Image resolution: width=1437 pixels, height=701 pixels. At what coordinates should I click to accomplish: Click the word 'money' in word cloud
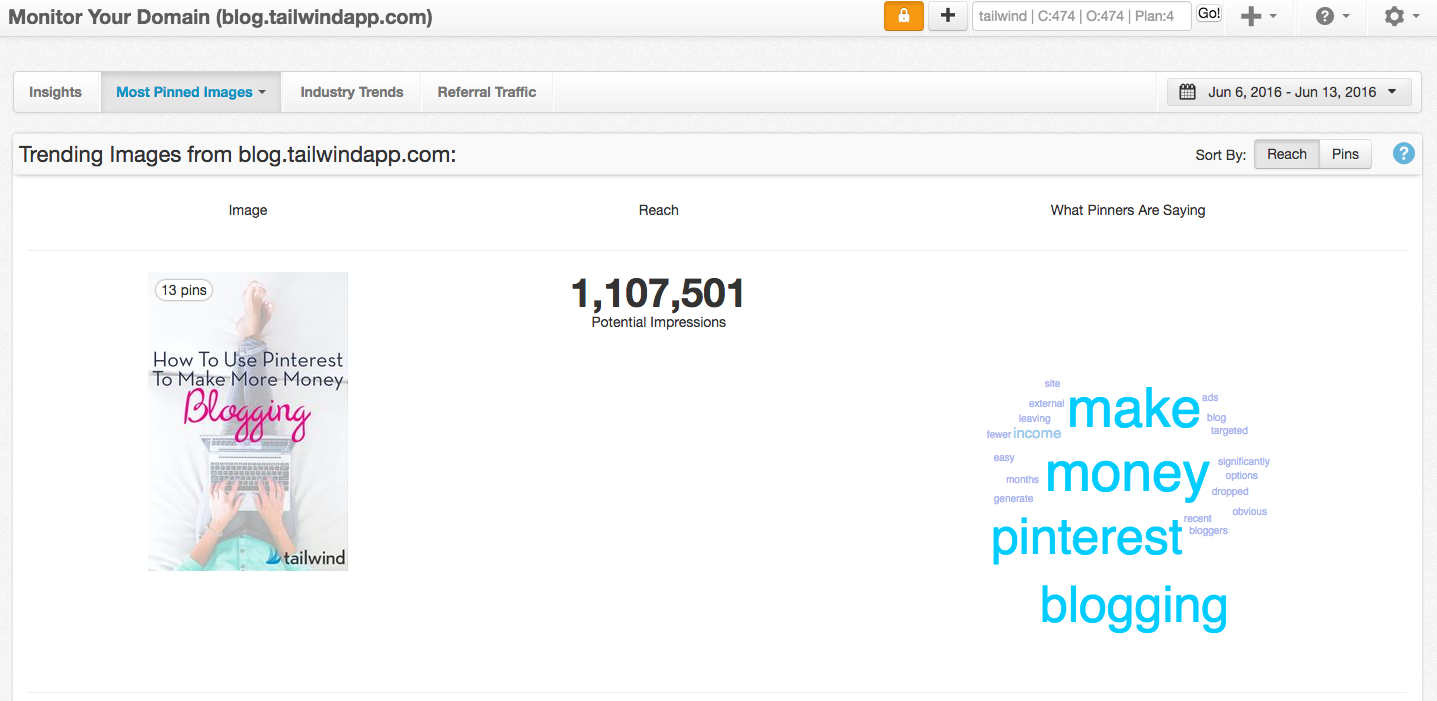click(x=1127, y=474)
